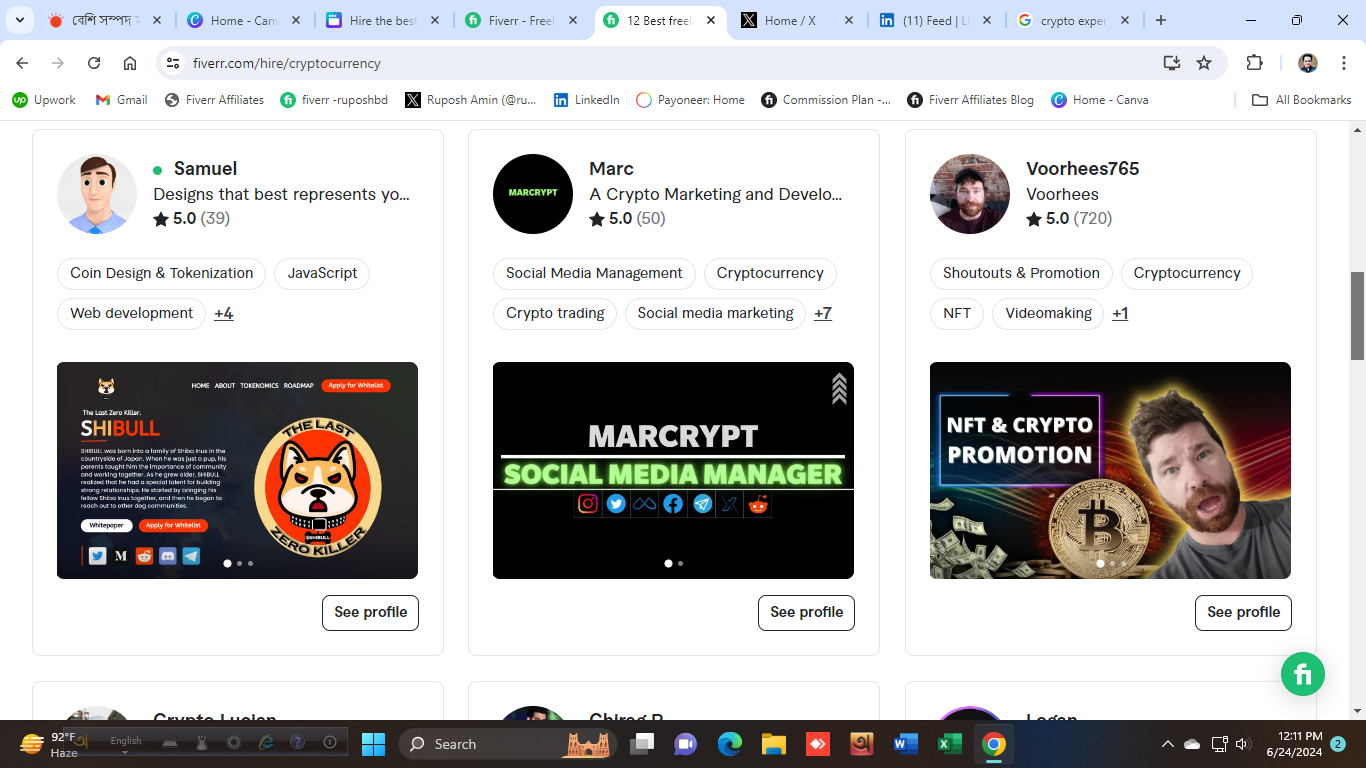The height and width of the screenshot is (768, 1366).
Task: Bookmark this page with the star icon
Action: point(1204,63)
